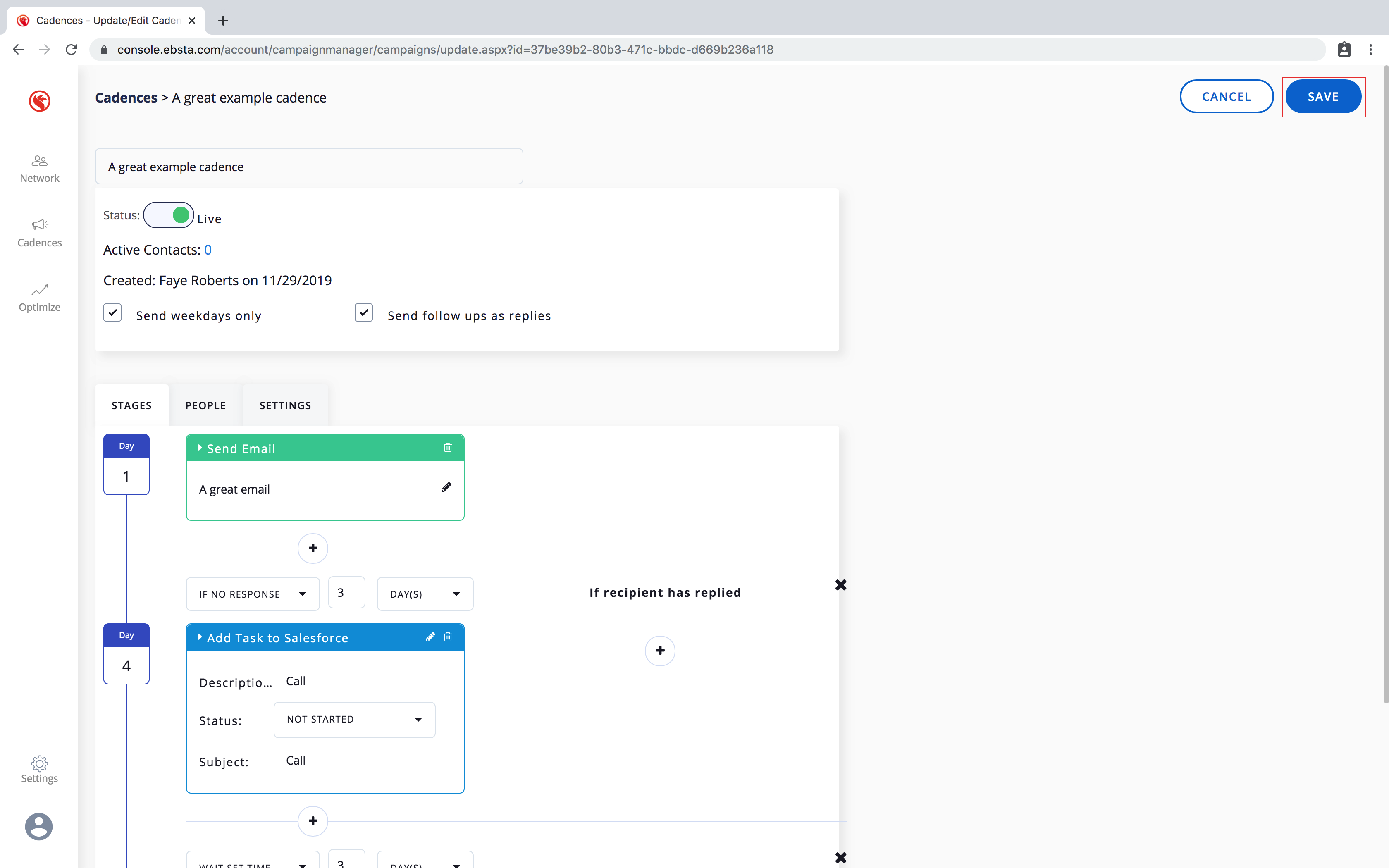Add step under 'If recipient has replied'
This screenshot has width=1389, height=868.
[x=660, y=651]
